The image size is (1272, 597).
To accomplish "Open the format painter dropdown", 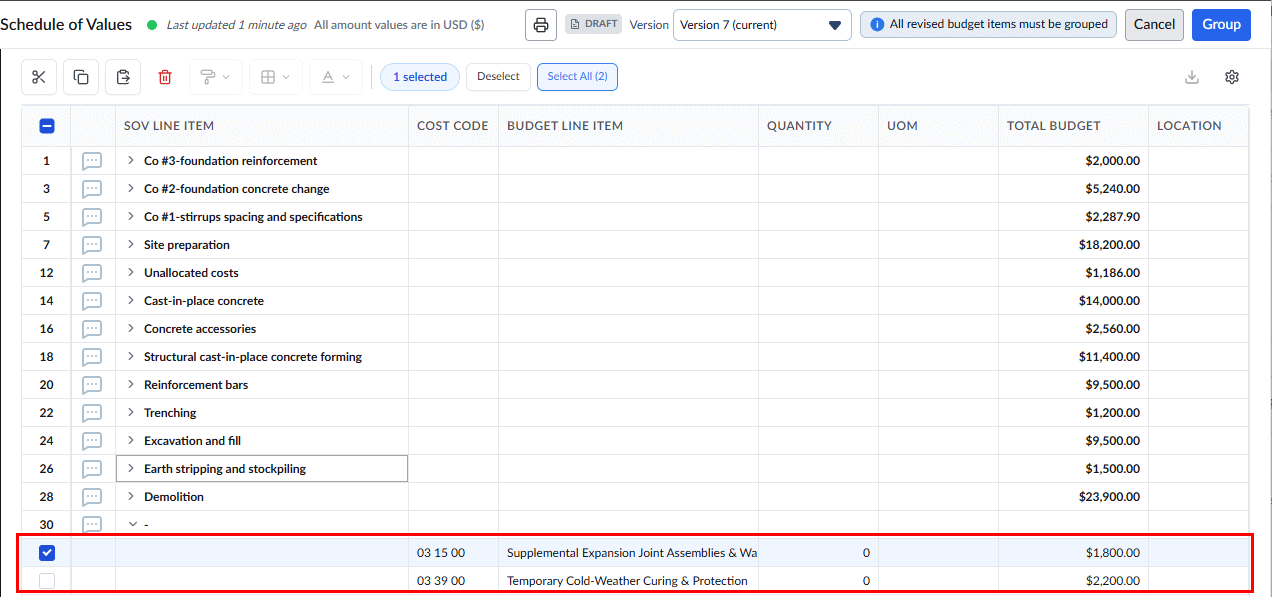I will tap(216, 77).
